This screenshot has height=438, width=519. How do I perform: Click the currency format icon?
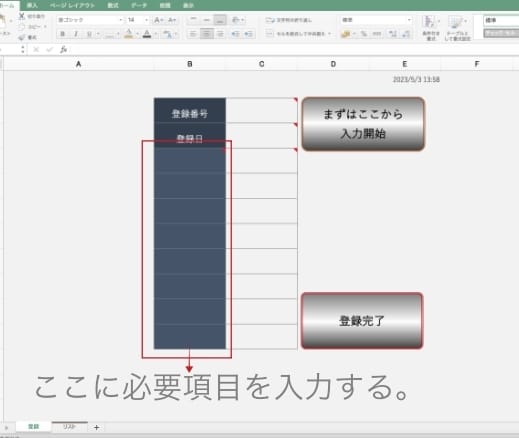point(346,34)
